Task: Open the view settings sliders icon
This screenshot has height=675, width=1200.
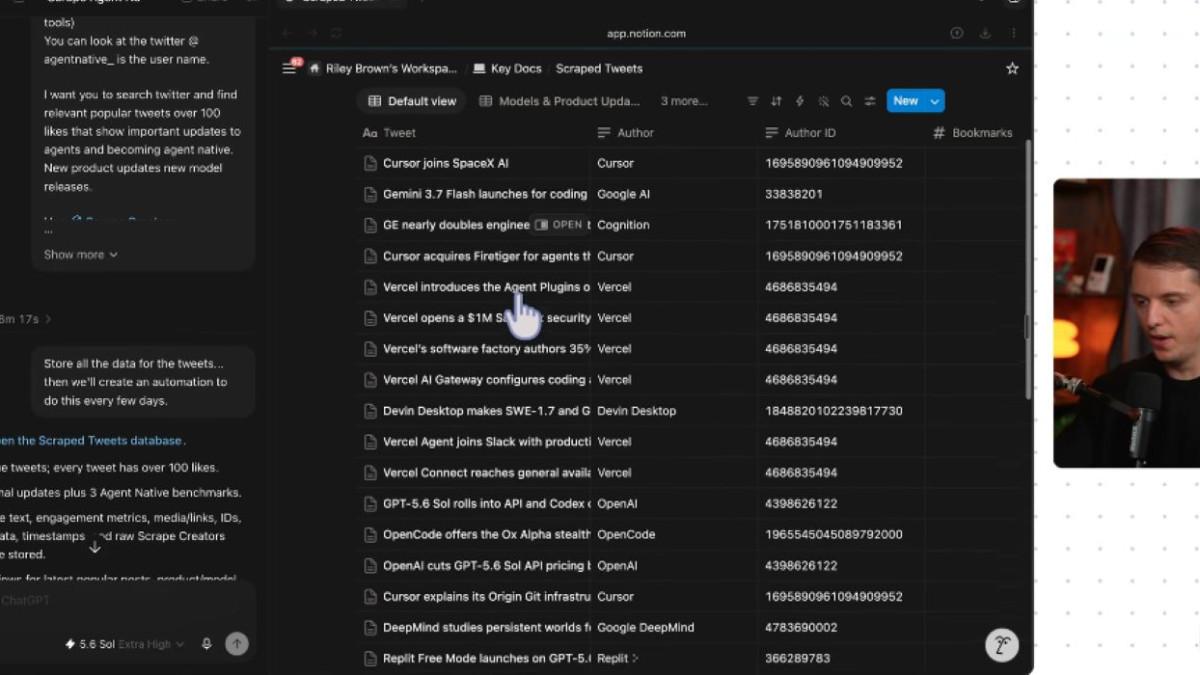Action: [x=870, y=101]
